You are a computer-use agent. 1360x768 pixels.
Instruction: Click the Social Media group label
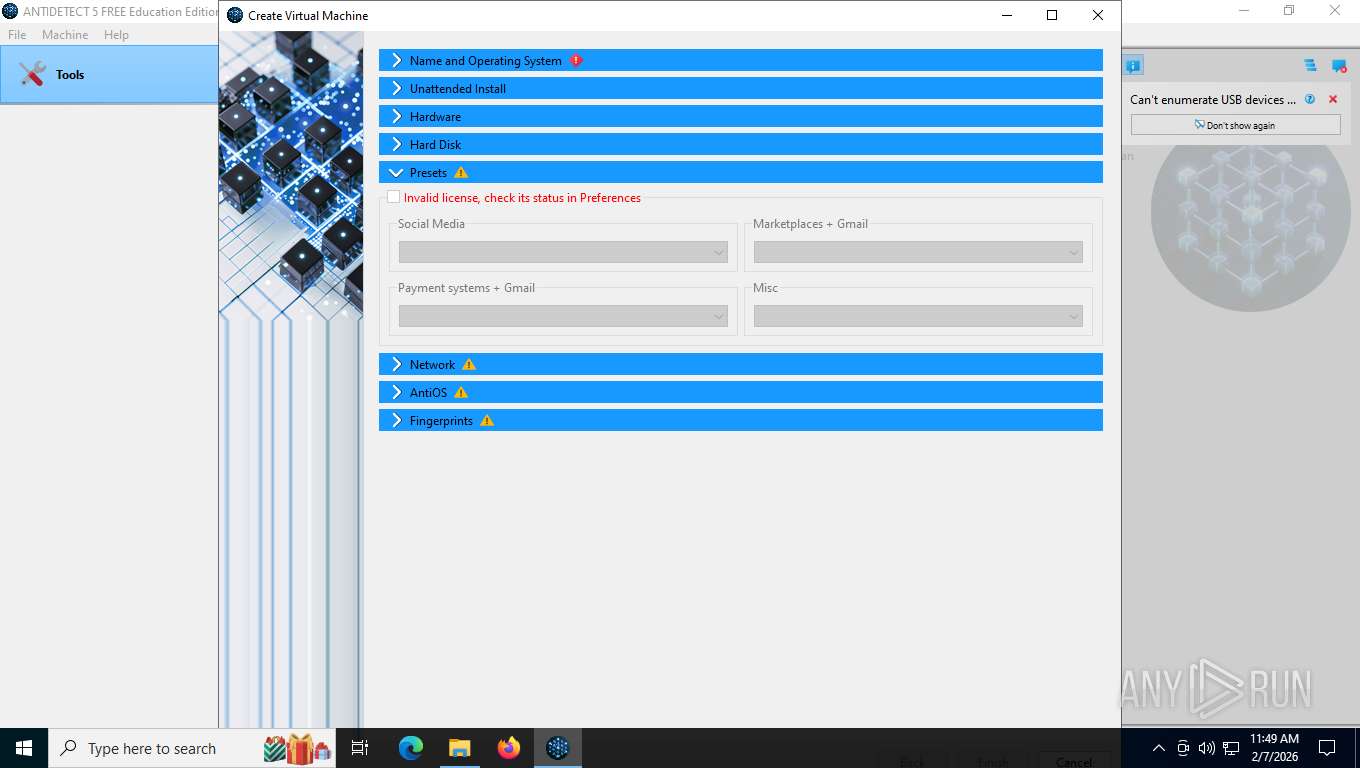431,224
